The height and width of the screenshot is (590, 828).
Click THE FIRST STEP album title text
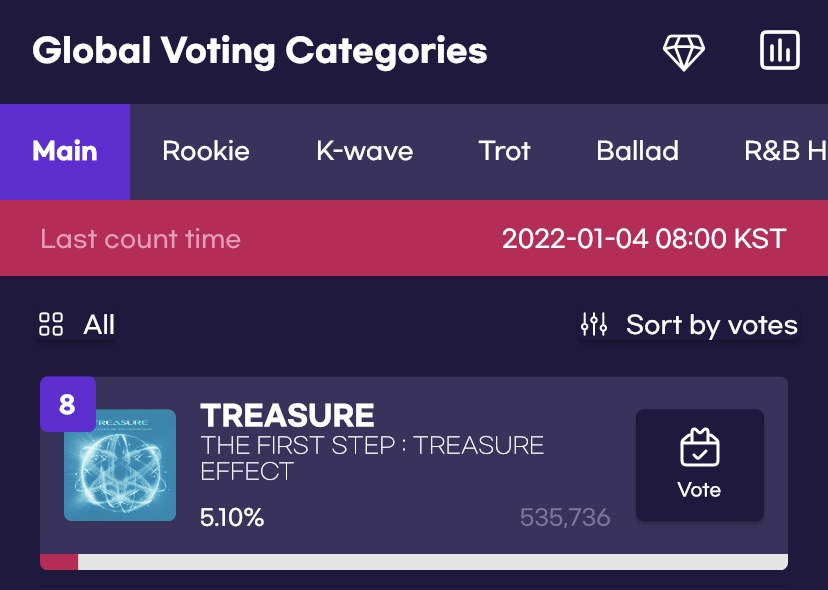(372, 457)
